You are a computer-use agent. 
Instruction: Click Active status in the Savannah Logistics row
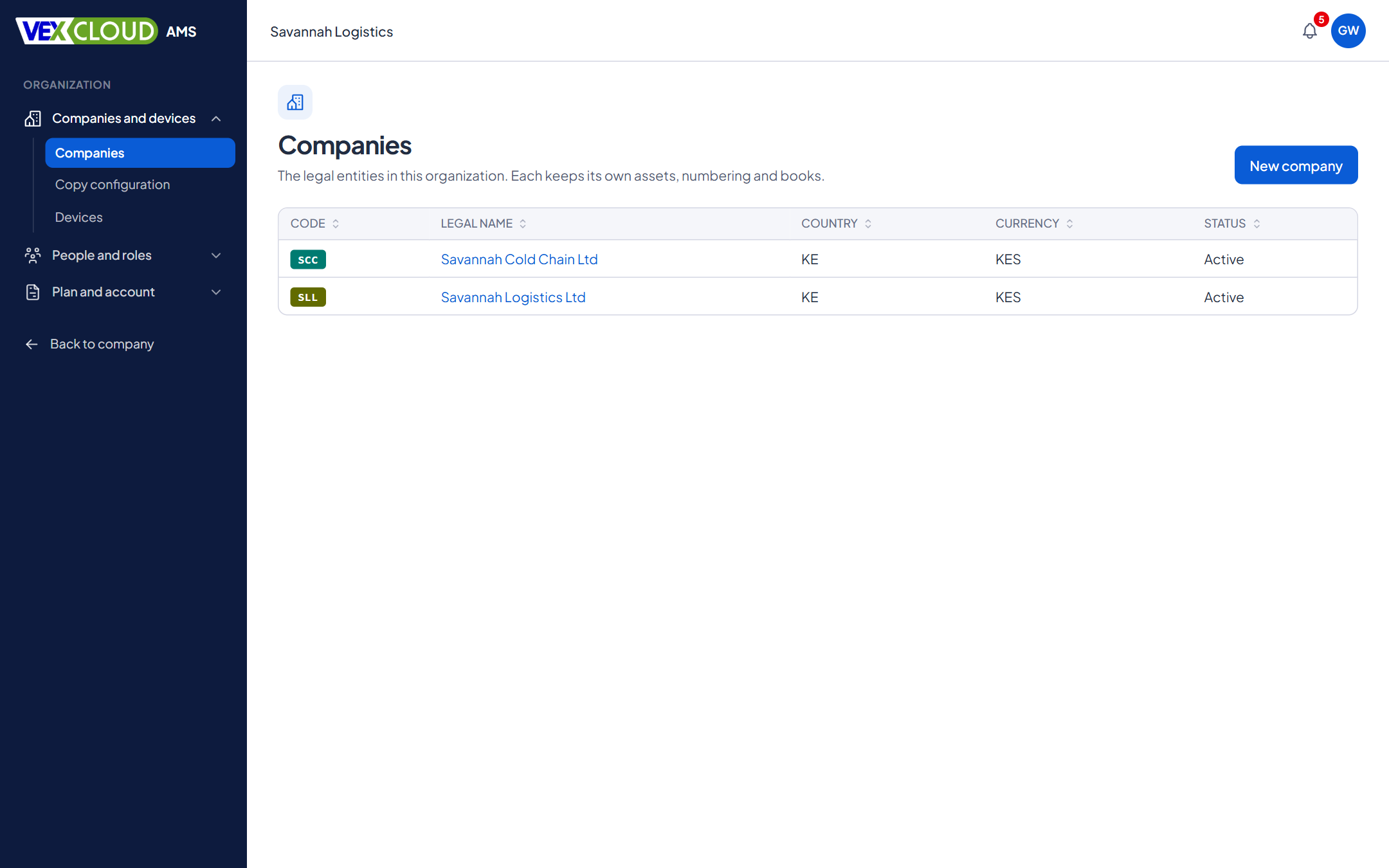point(1224,297)
